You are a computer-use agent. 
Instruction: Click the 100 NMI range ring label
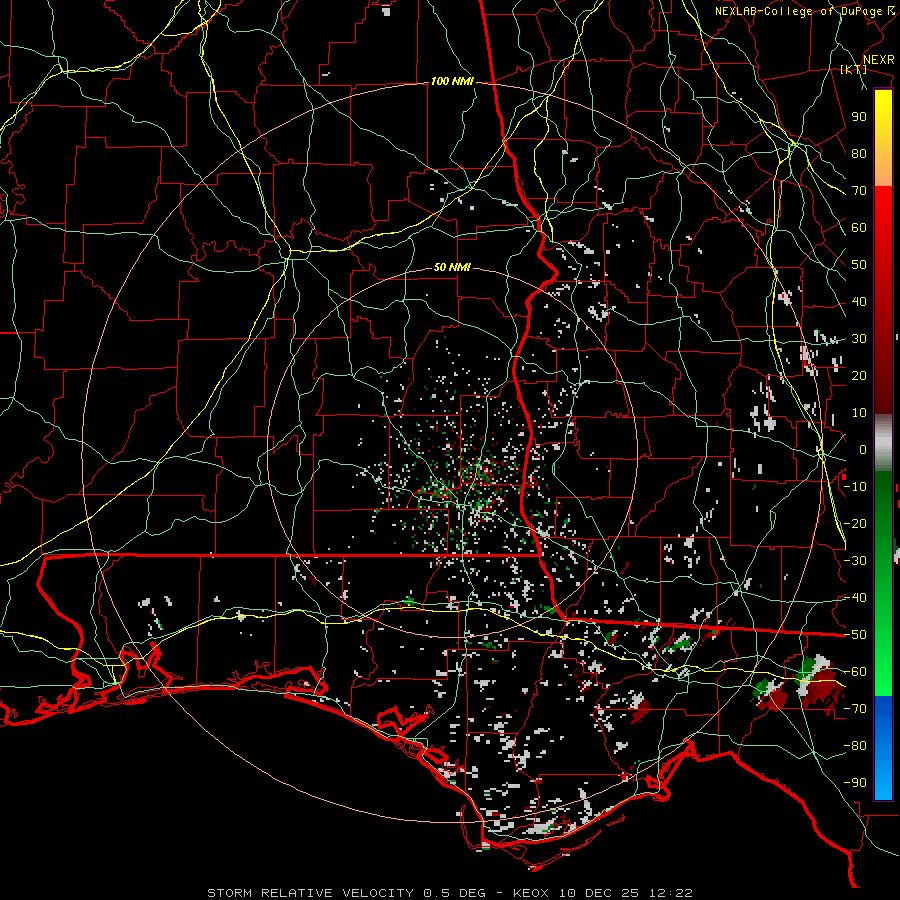pos(452,82)
